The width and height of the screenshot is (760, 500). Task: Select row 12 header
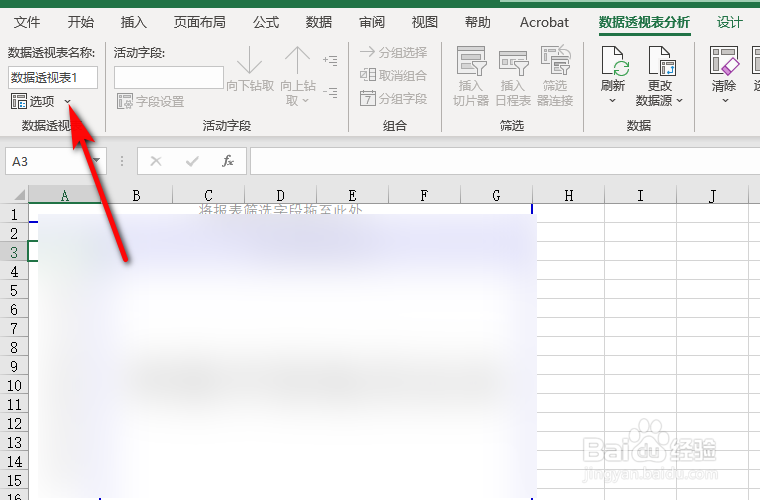tap(14, 423)
